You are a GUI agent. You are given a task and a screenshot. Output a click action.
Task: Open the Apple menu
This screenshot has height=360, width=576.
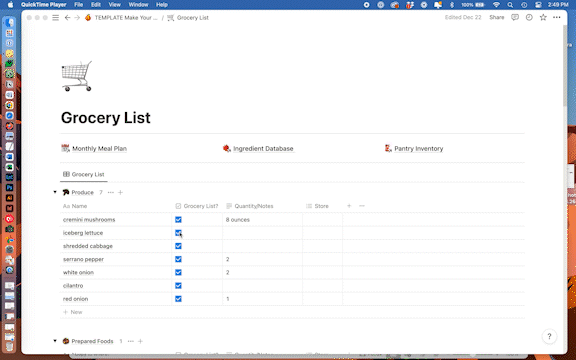[10, 5]
